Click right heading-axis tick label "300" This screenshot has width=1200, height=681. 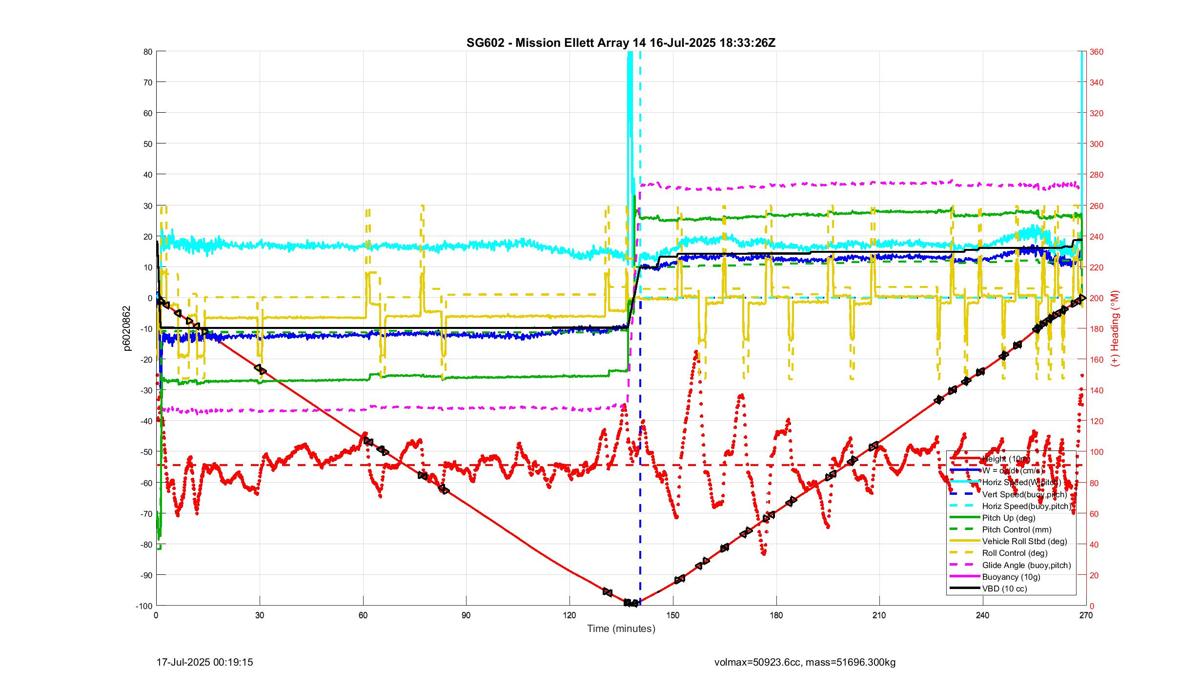[x=1097, y=143]
